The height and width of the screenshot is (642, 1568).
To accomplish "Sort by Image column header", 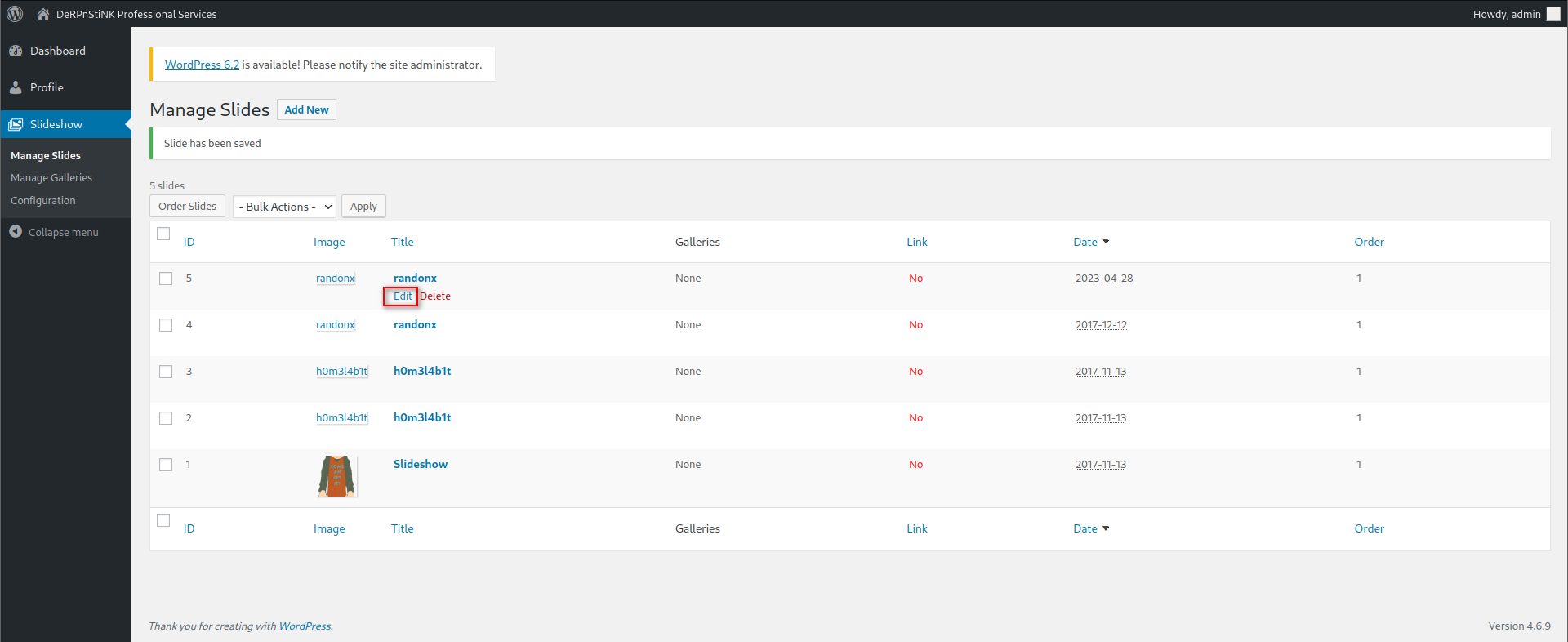I will coord(329,242).
